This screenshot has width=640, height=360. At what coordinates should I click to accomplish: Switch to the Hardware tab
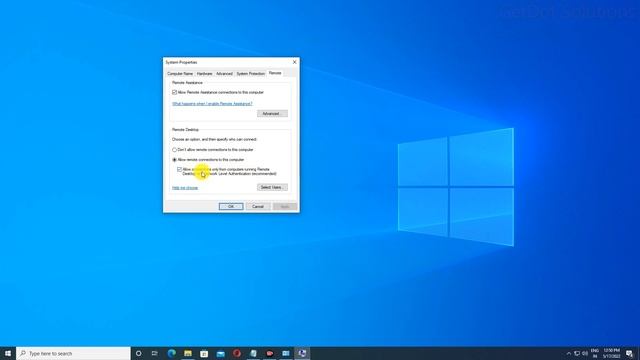click(x=204, y=73)
